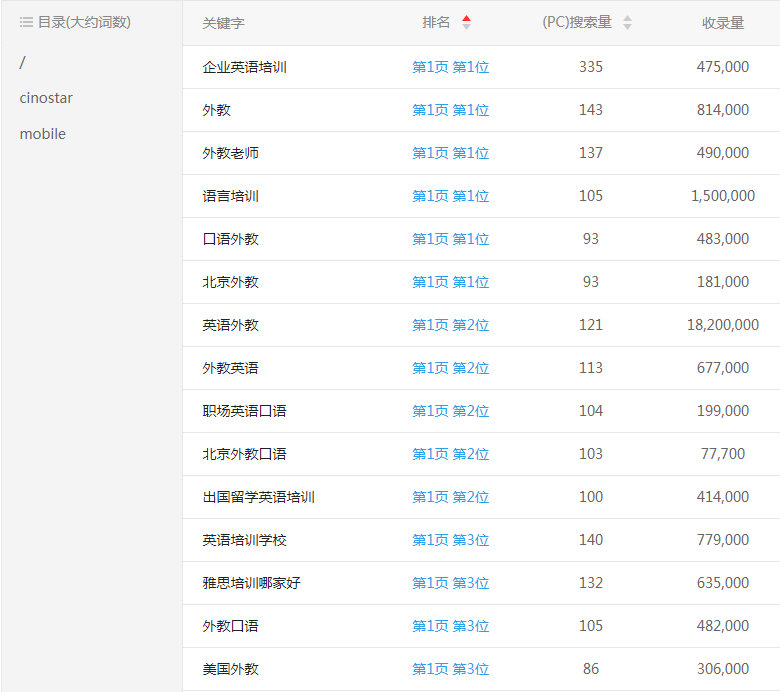This screenshot has width=780, height=692.
Task: Select the keyword 英语培训学校
Action: pos(244,540)
